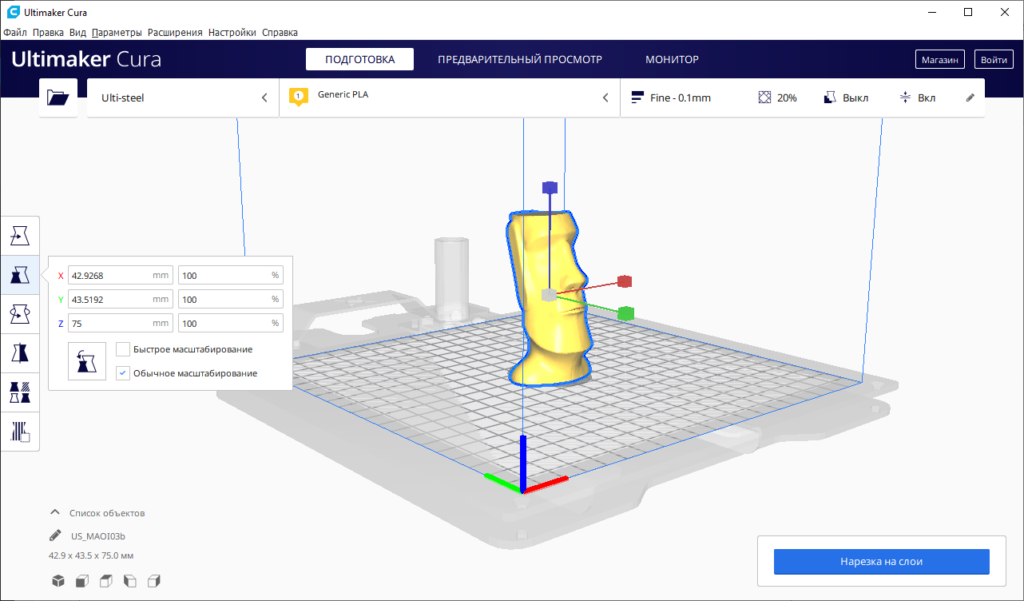
Task: Select the Mirror tool in left toolbar
Action: [19, 353]
